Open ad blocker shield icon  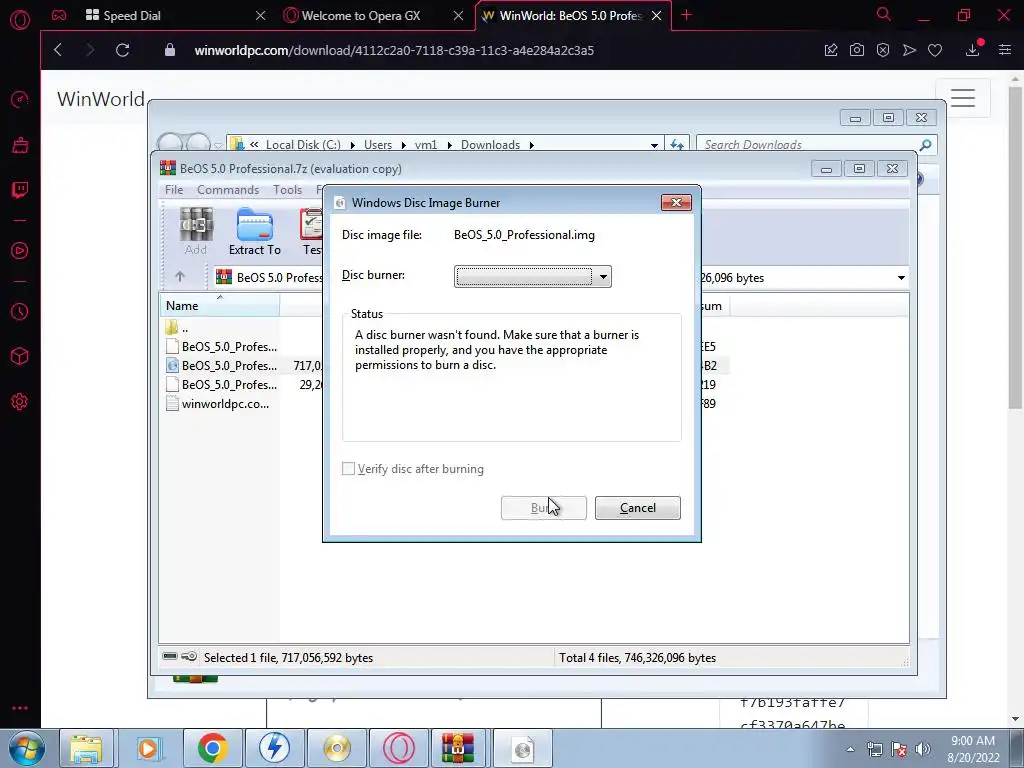tap(883, 50)
